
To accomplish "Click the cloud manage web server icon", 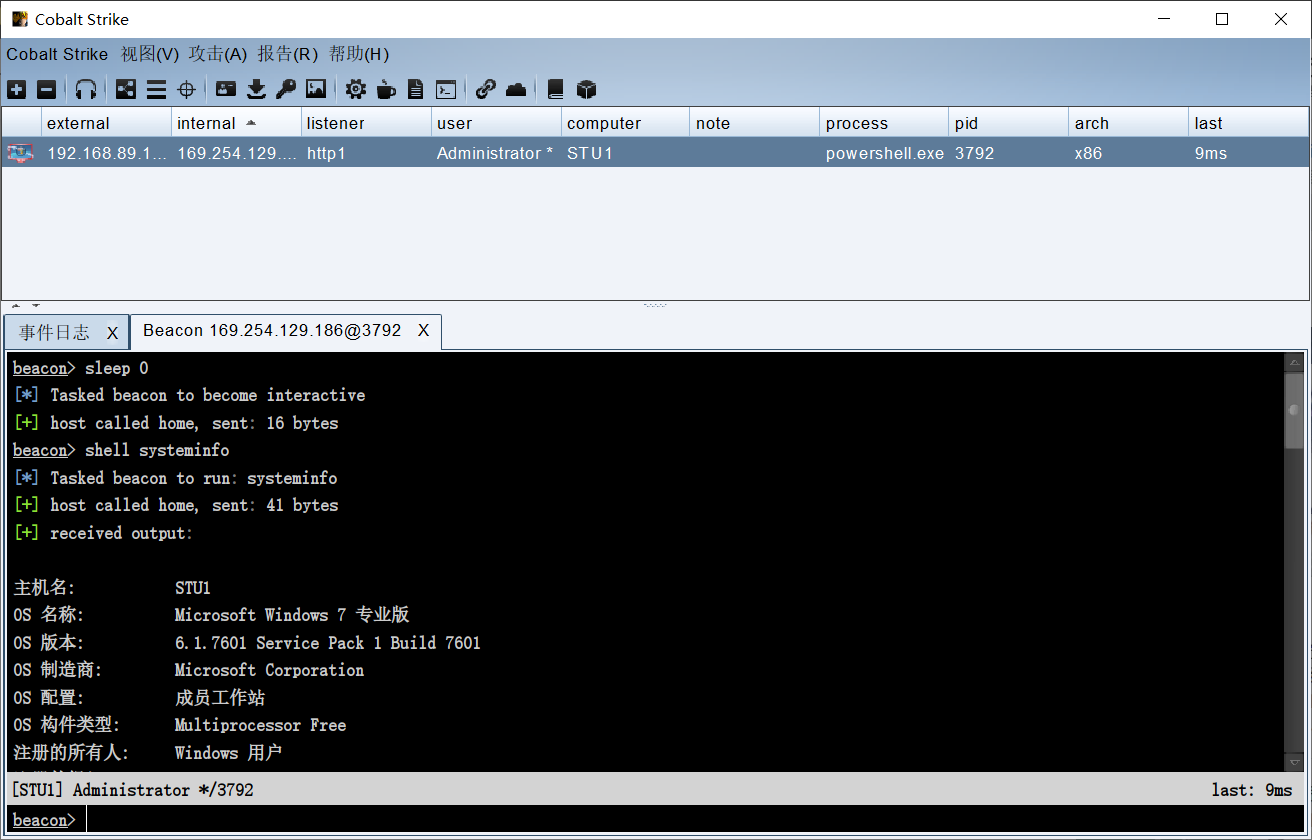I will 516,89.
